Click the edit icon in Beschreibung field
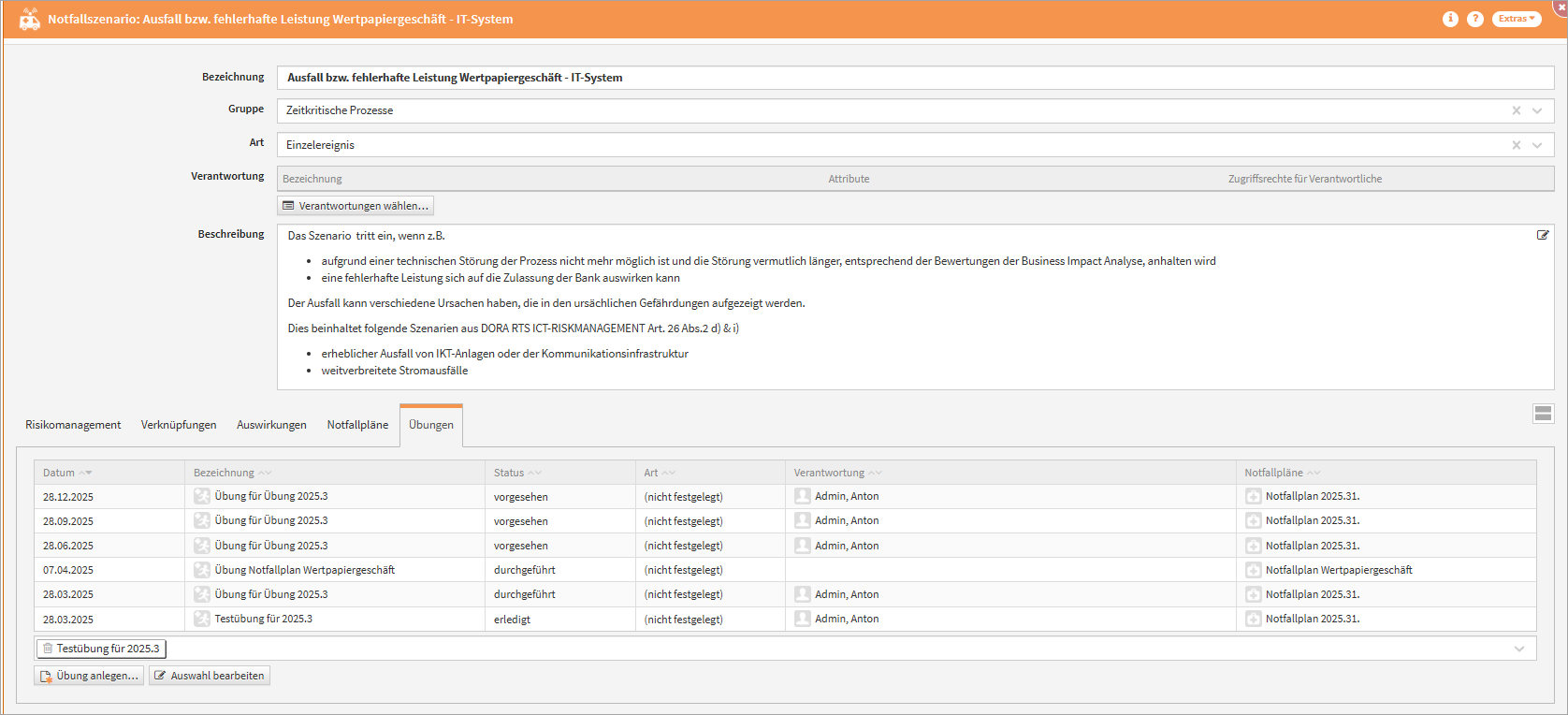This screenshot has width=1568, height=715. click(1543, 235)
